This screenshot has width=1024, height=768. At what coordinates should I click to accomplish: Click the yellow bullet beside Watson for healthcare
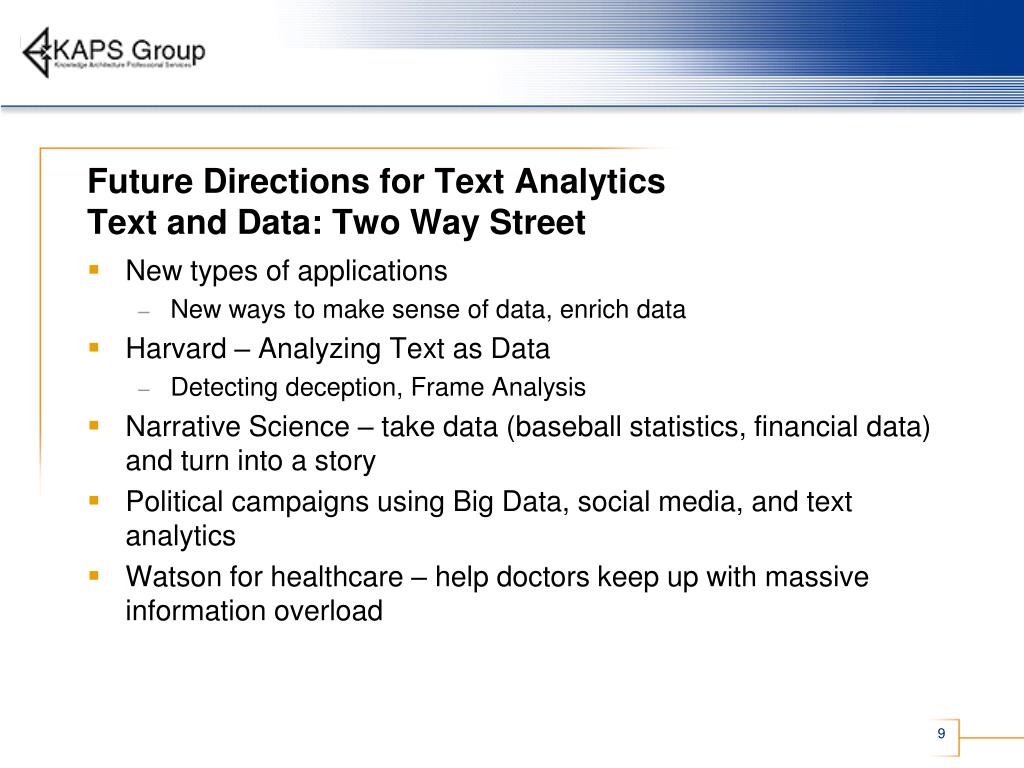pos(93,576)
